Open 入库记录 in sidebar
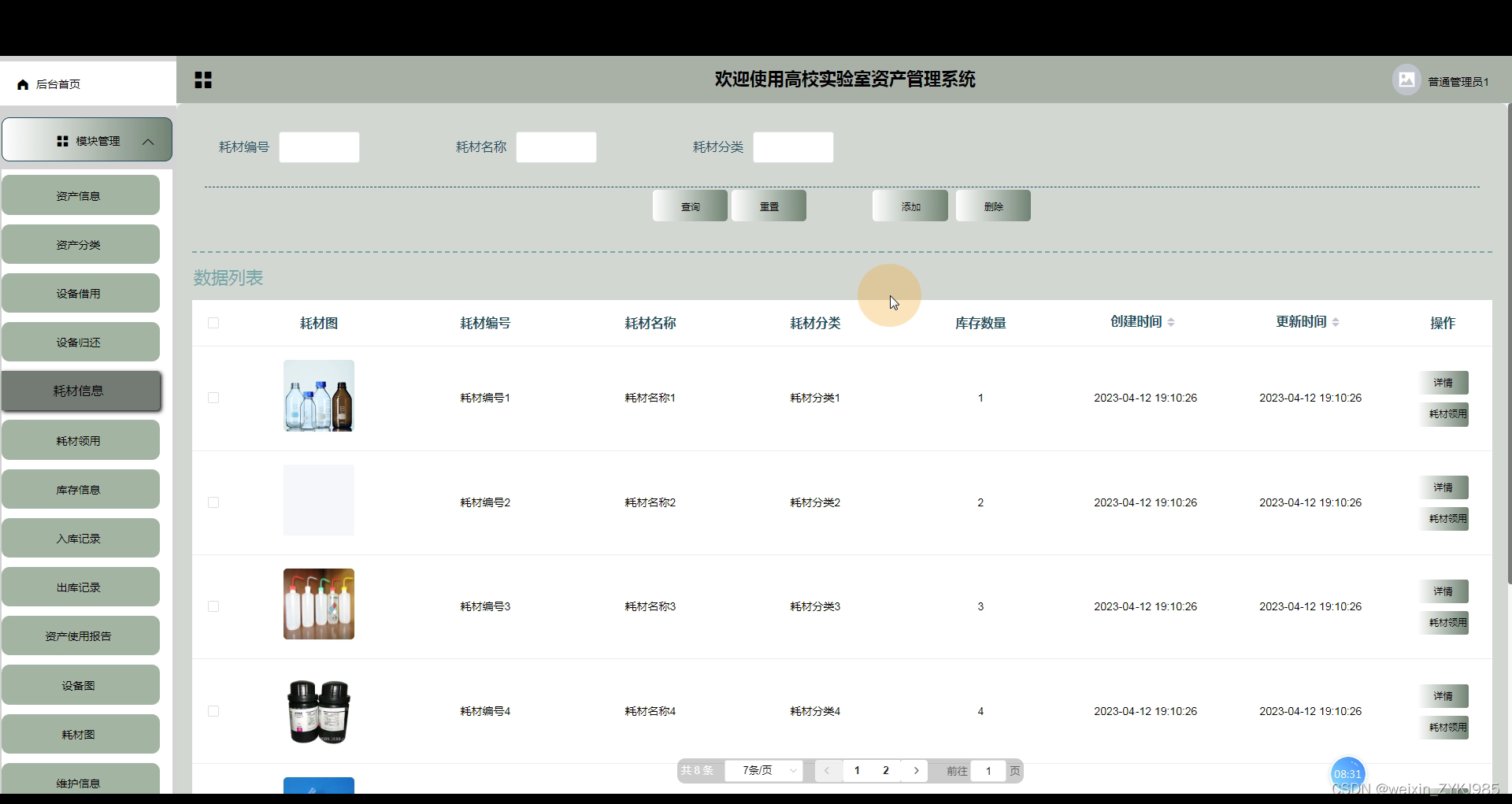The height and width of the screenshot is (804, 1512). pos(80,538)
